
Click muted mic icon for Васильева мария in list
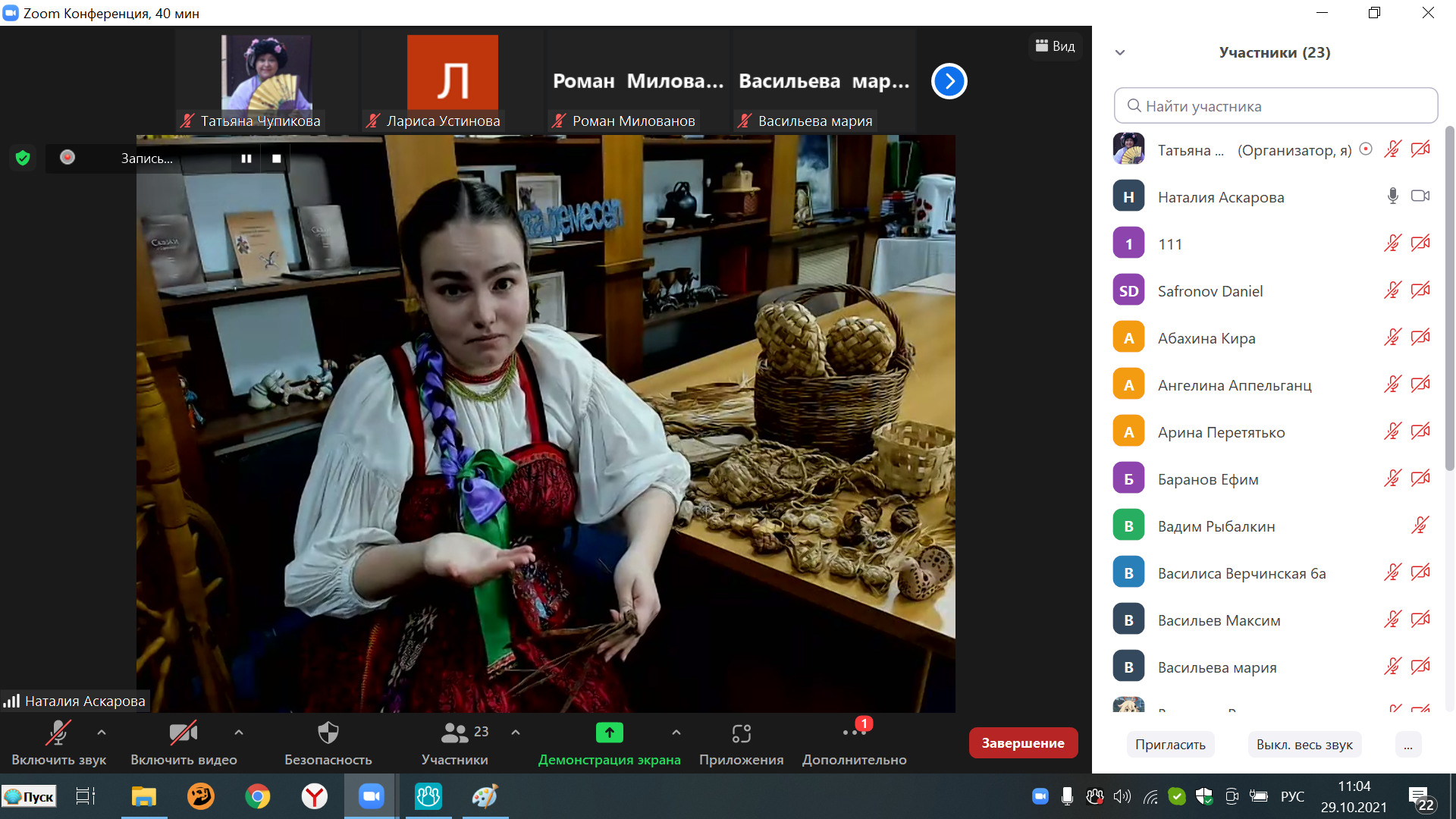tap(1393, 667)
